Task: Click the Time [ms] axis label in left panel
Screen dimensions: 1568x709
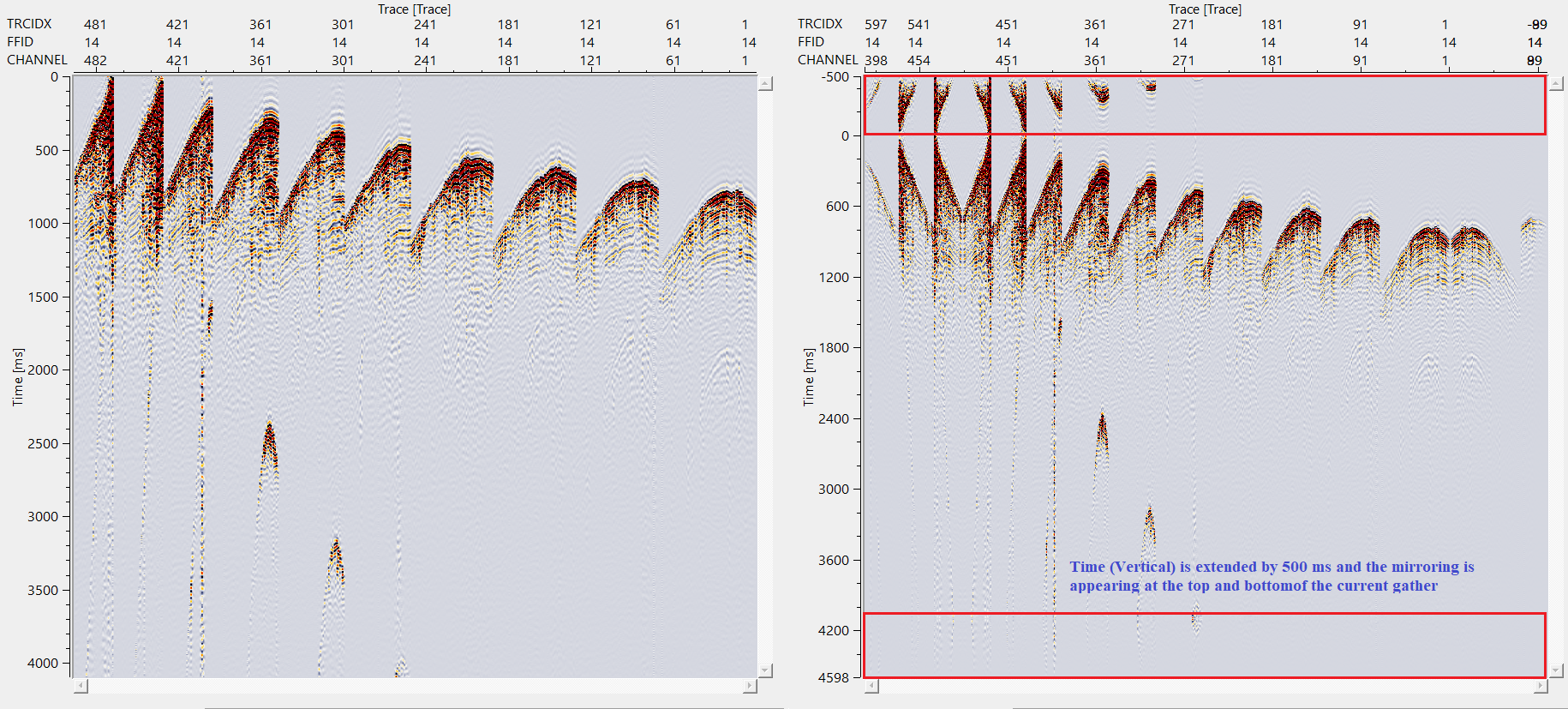Action: coord(18,376)
